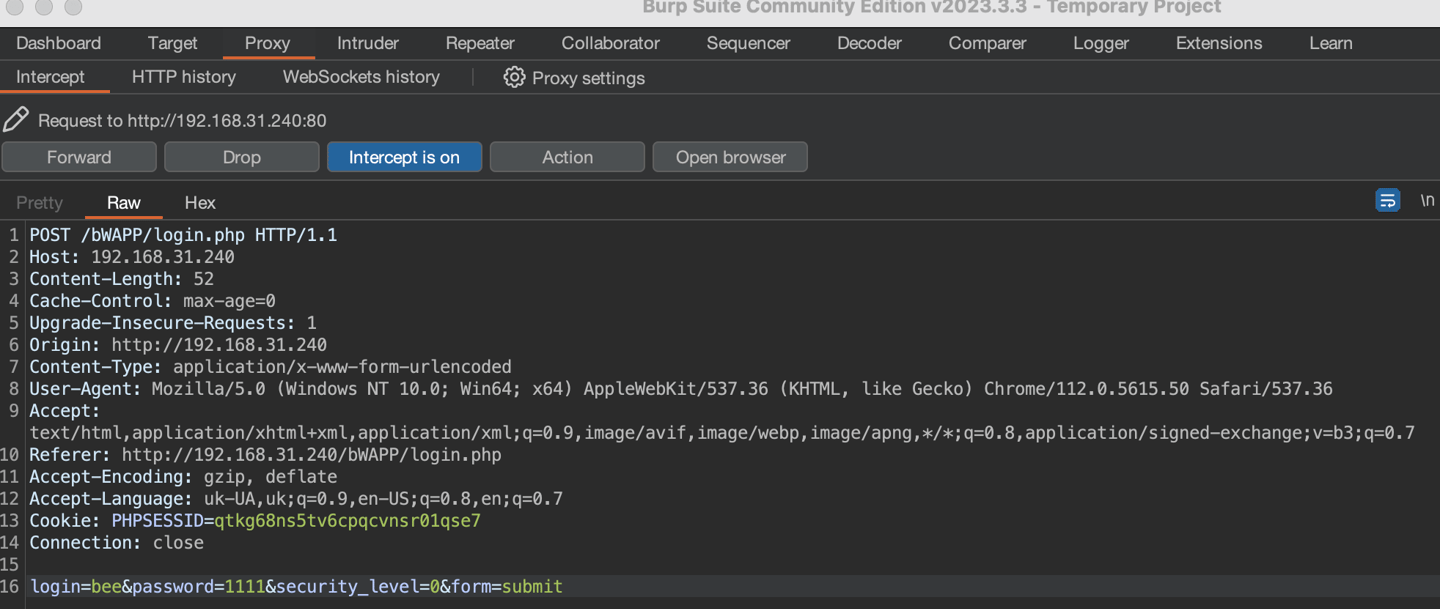Viewport: 1440px width, 609px height.
Task: Click the pencil icon beside the request target
Action: click(x=16, y=120)
